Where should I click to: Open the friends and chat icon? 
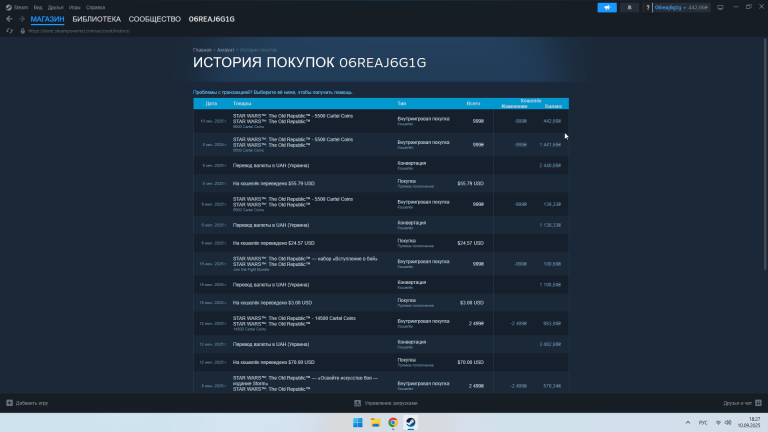(758, 403)
